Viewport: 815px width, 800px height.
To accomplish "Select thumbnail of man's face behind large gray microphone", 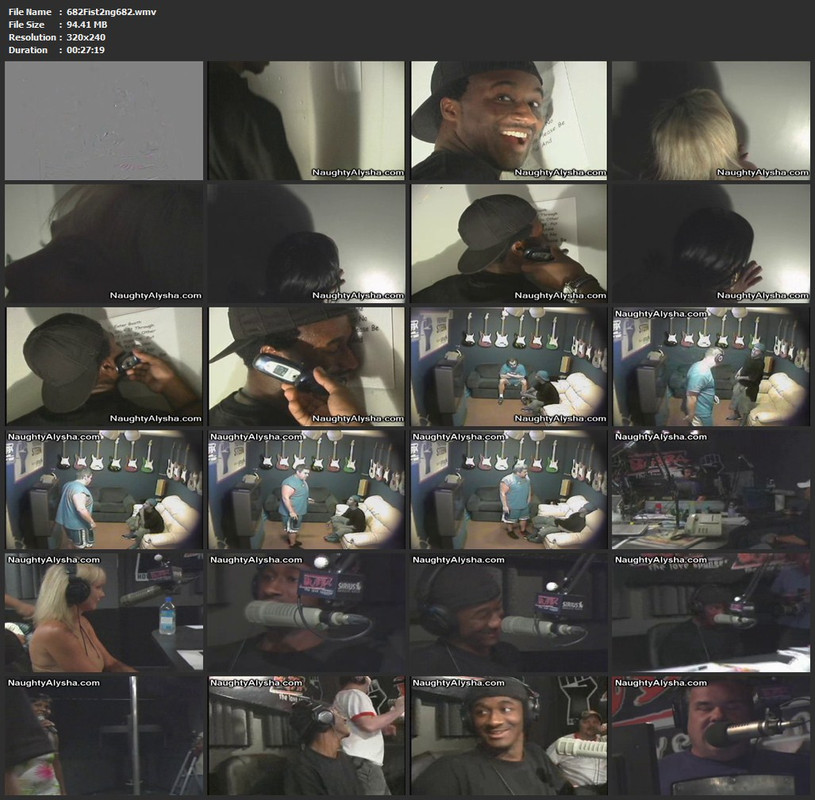I will coord(306,613).
